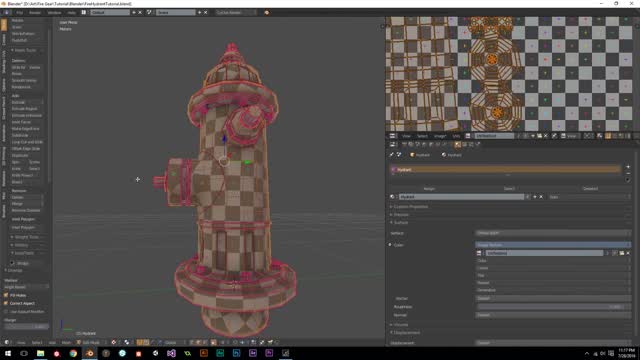Toggle face select mode in the 3D header
The width and height of the screenshot is (640, 360).
point(205,342)
